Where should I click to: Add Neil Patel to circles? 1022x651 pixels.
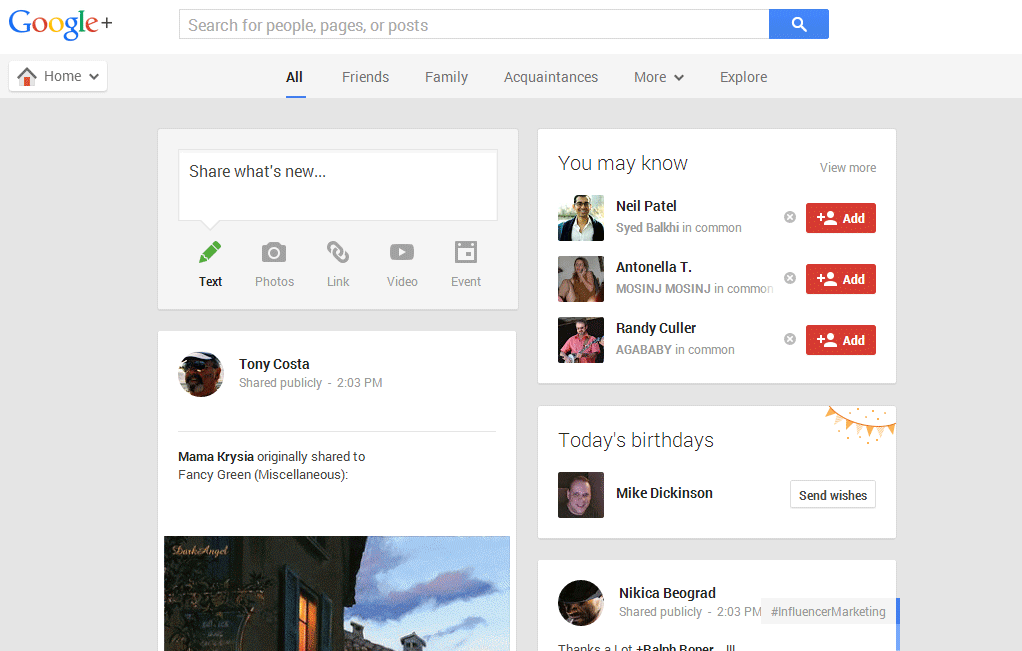pos(841,218)
